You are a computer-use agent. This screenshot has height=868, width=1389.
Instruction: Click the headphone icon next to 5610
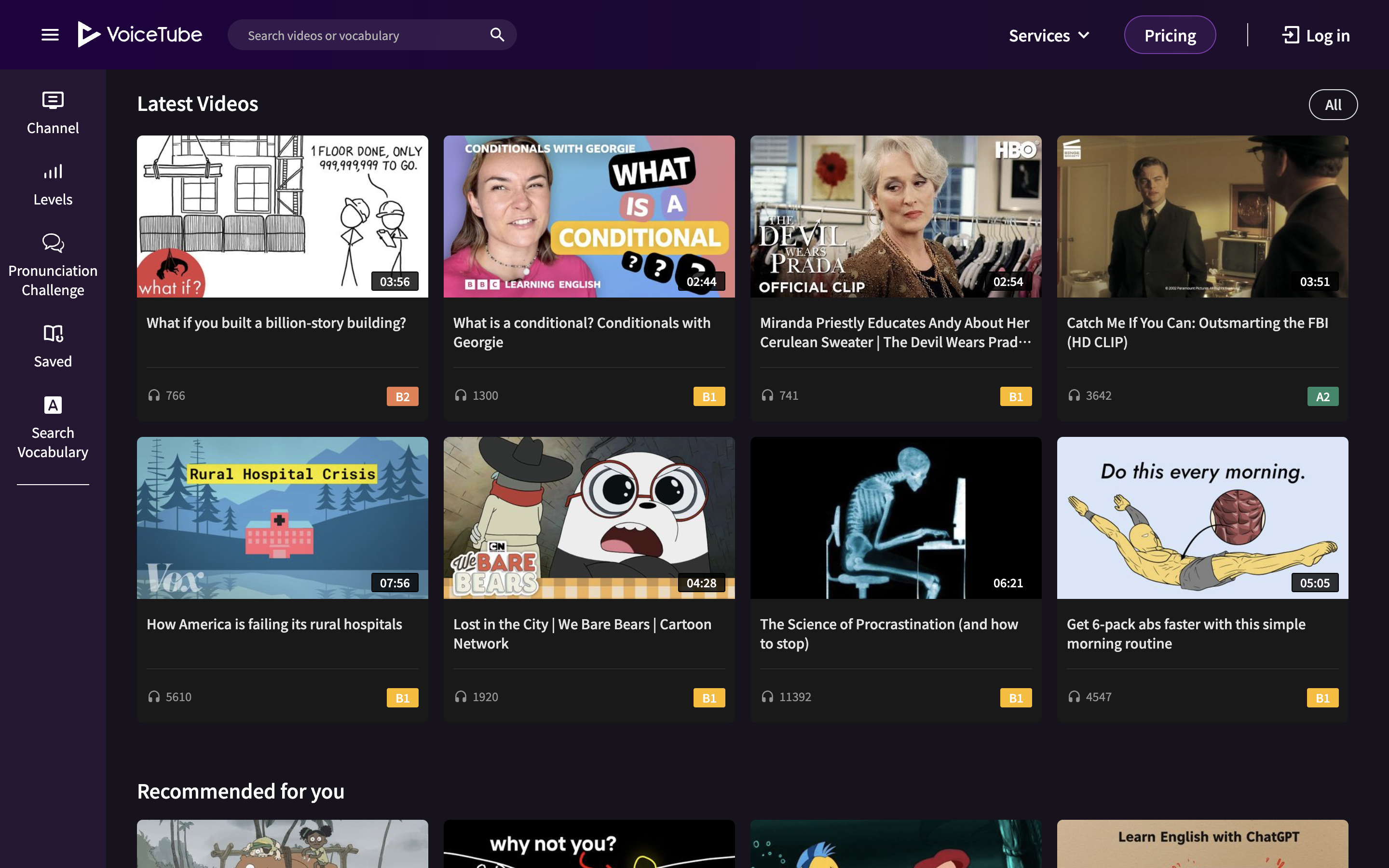click(x=154, y=697)
